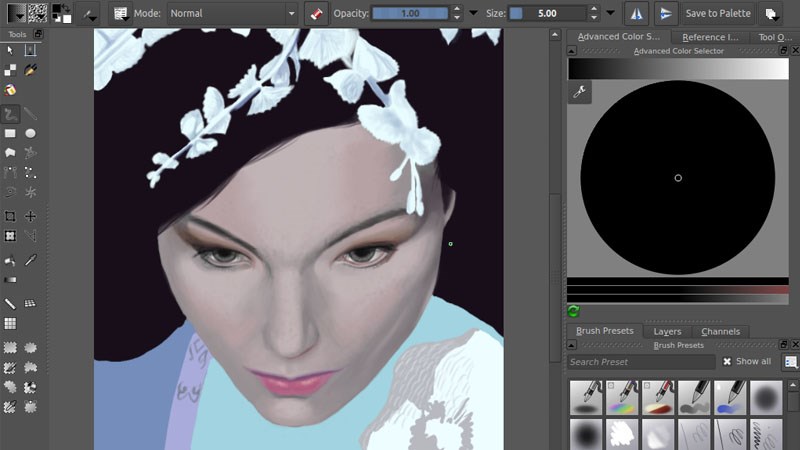Screen dimensions: 800x450
Task: Select the Ellipse shape tool
Action: [x=31, y=133]
